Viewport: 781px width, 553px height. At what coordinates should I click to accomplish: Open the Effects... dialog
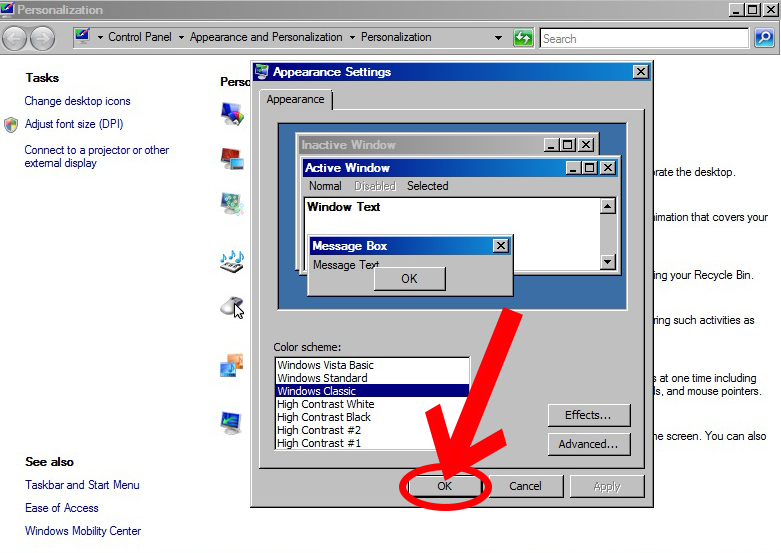point(588,415)
